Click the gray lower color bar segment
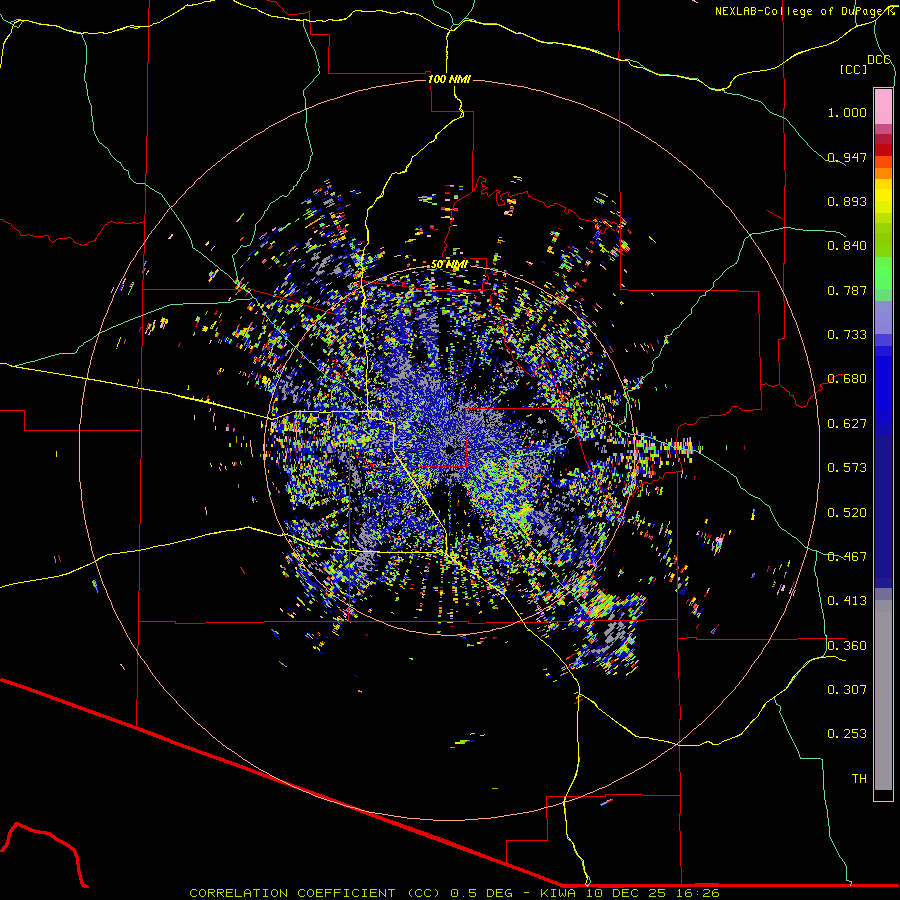Image resolution: width=900 pixels, height=900 pixels. (883, 695)
